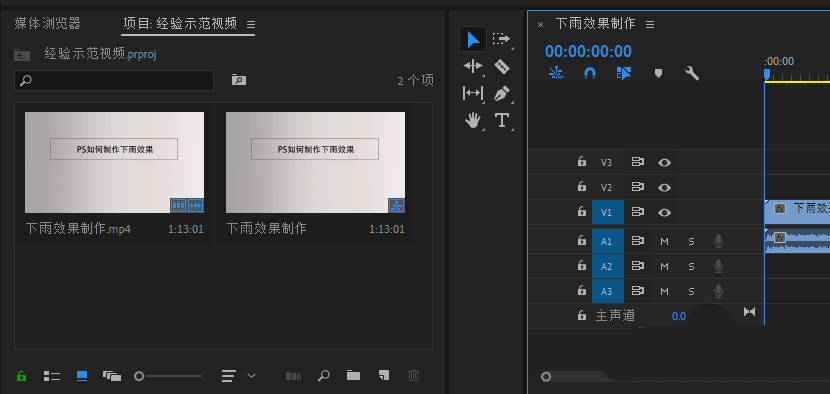Click Automate to Sequence icon
Viewport: 830px width, 394px height.
[293, 376]
